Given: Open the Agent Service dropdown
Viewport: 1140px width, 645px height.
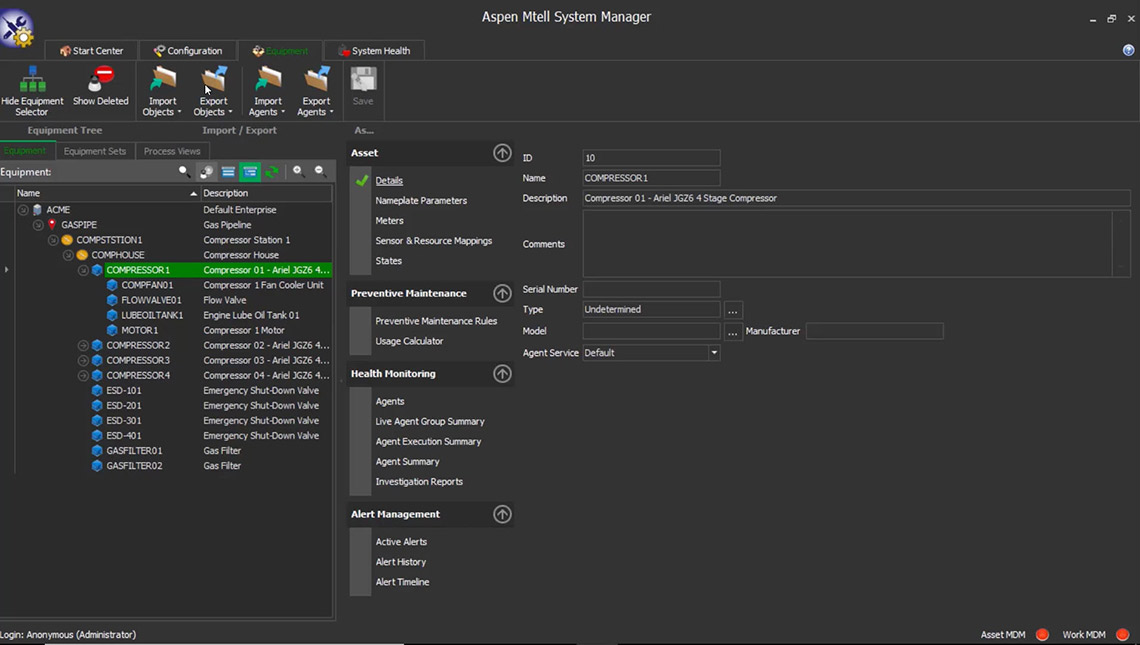Looking at the screenshot, I should coord(714,353).
